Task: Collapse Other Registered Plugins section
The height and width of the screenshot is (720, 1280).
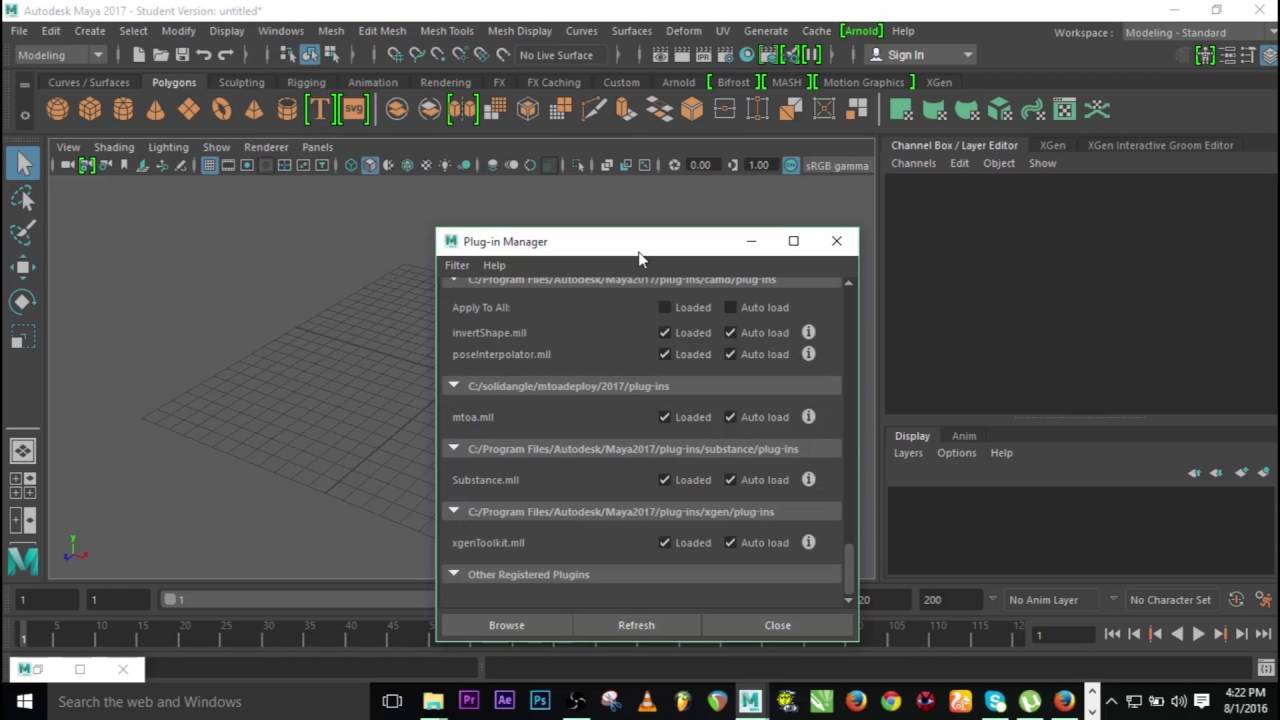Action: pyautogui.click(x=454, y=574)
